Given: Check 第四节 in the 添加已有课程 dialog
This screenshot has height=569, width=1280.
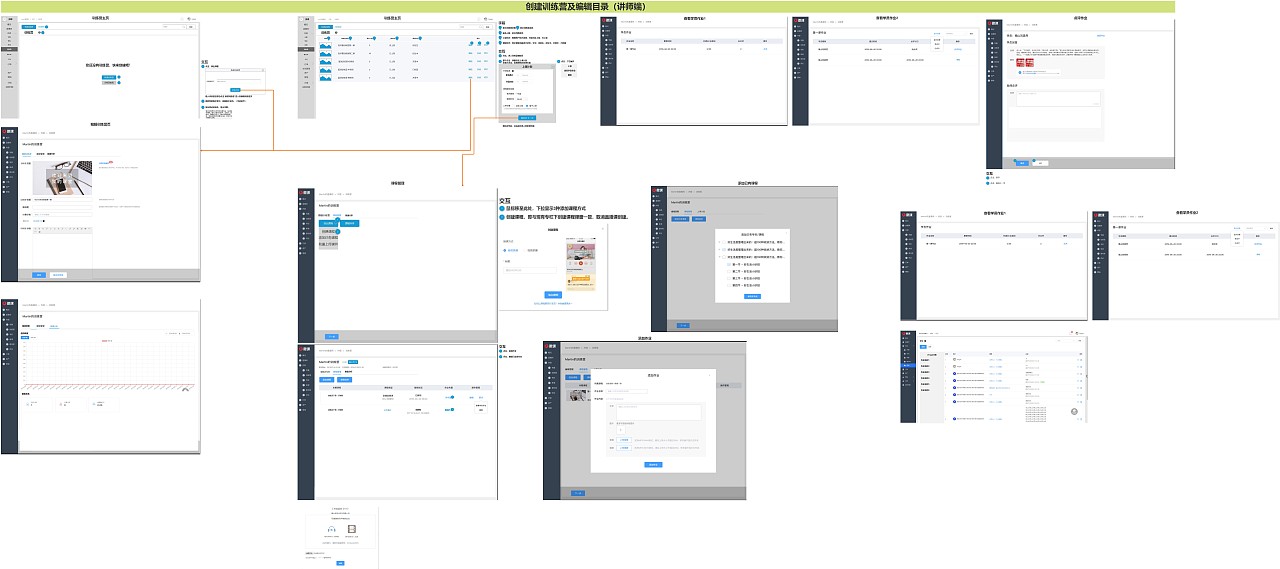Looking at the screenshot, I should point(728,285).
